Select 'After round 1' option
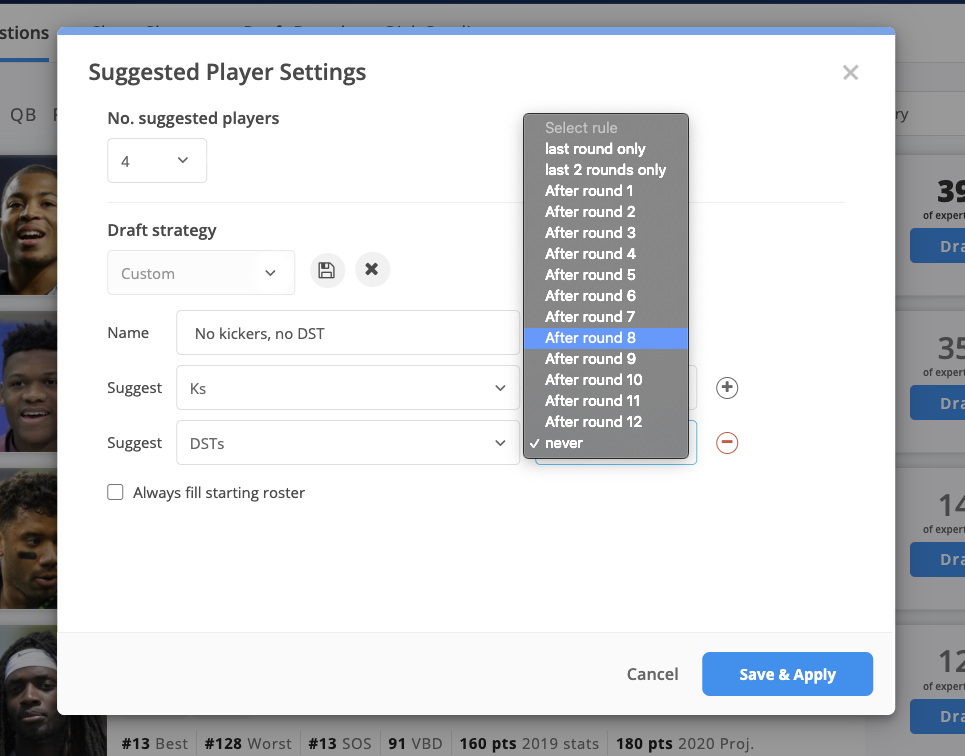The image size is (965, 756). click(x=606, y=191)
